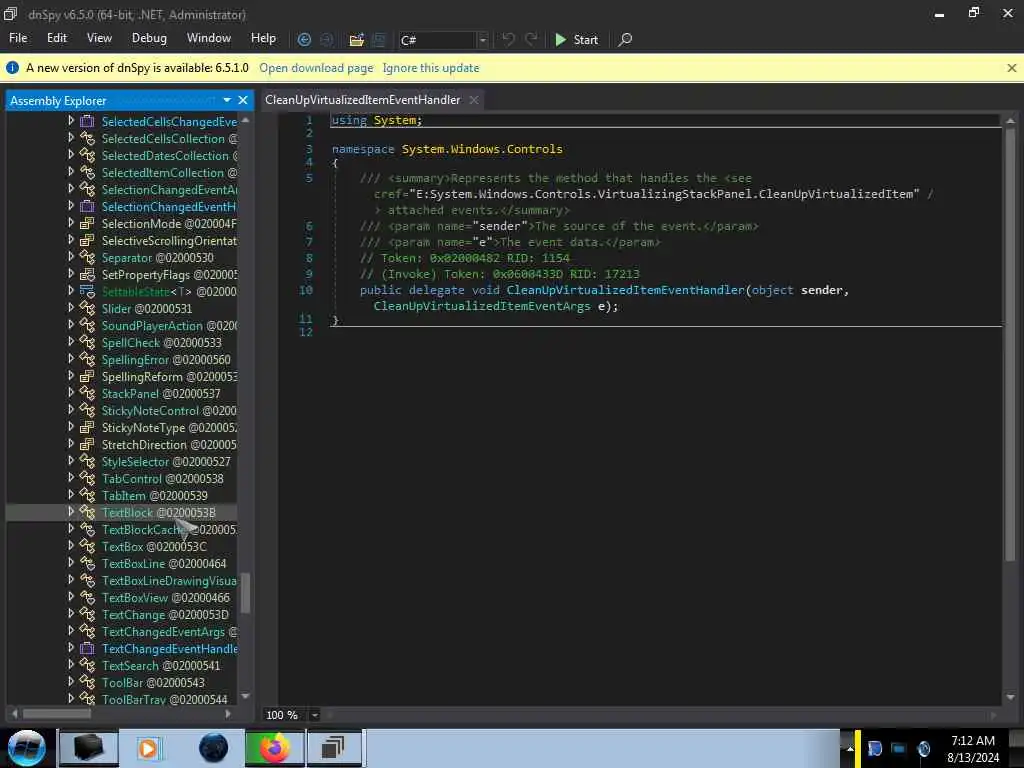1024x768 pixels.
Task: Expand the TextBlock tree node
Action: tap(71, 512)
